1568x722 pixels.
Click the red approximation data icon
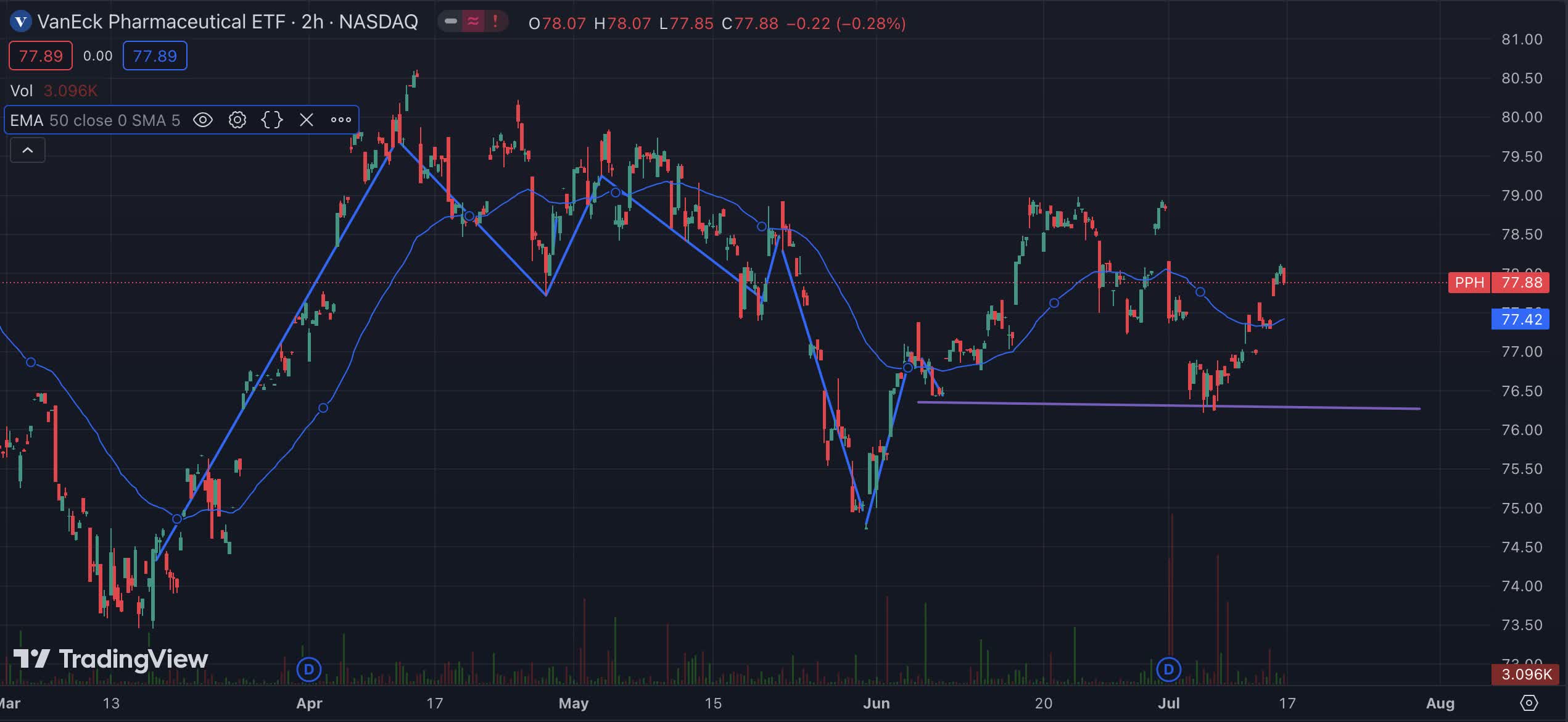(473, 22)
